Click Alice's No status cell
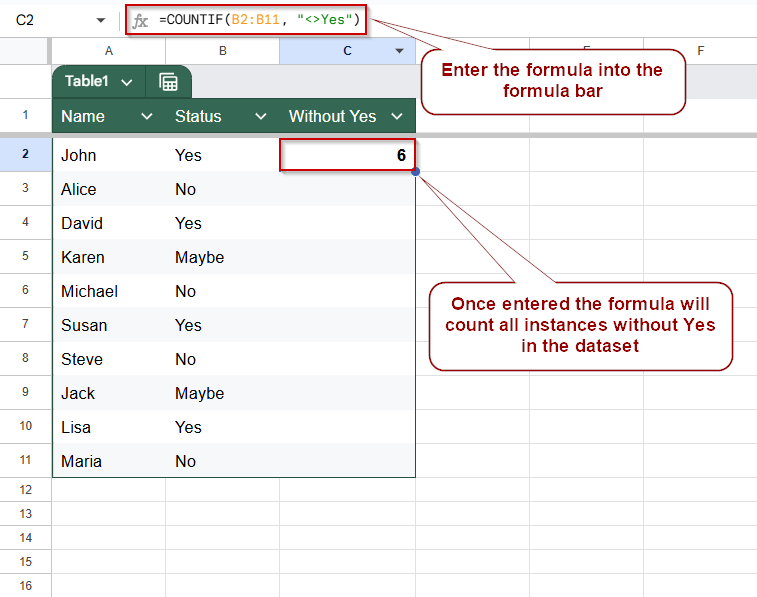The width and height of the screenshot is (757, 597). pyautogui.click(x=223, y=189)
